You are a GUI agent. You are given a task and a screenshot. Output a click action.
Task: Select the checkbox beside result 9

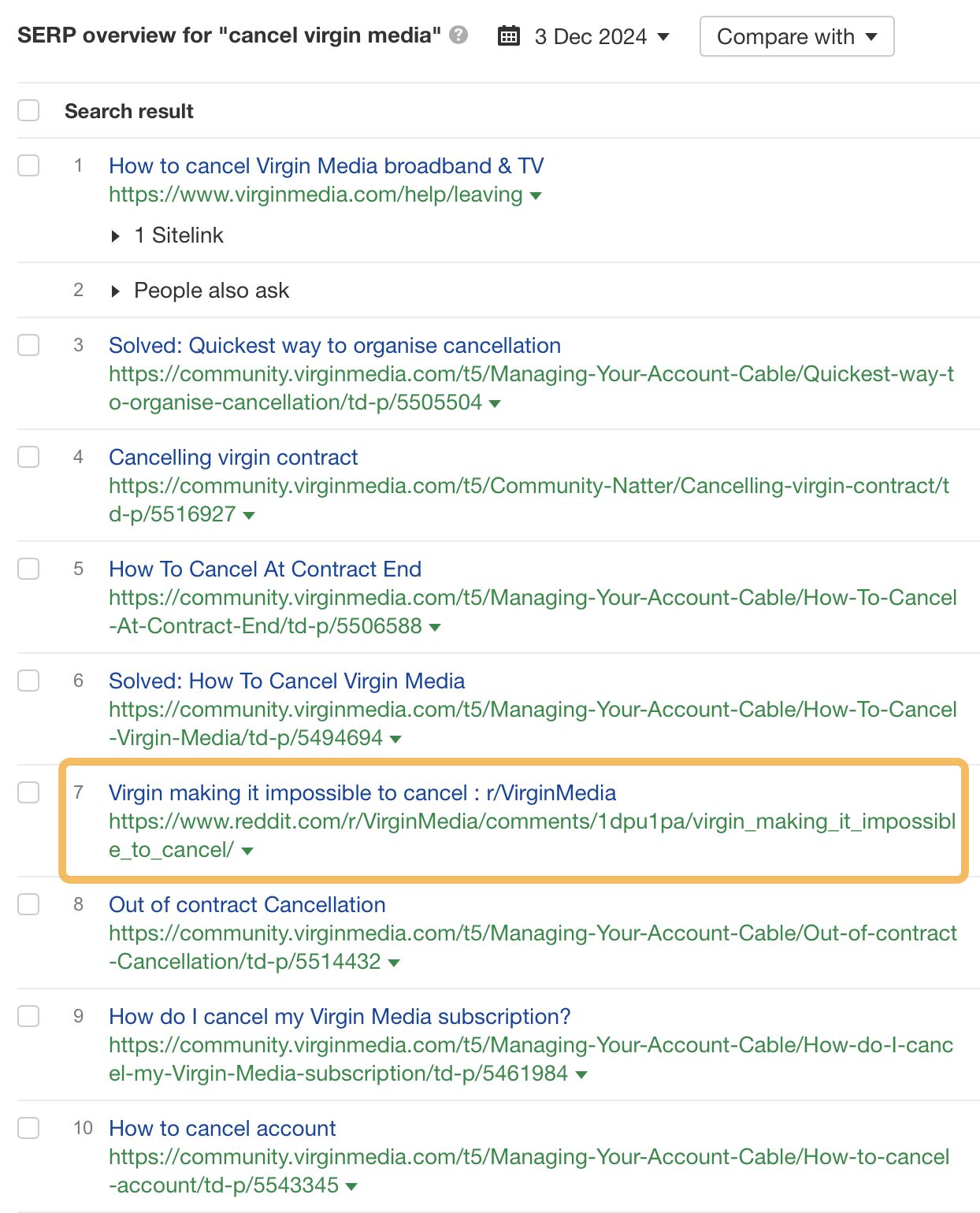[28, 1017]
